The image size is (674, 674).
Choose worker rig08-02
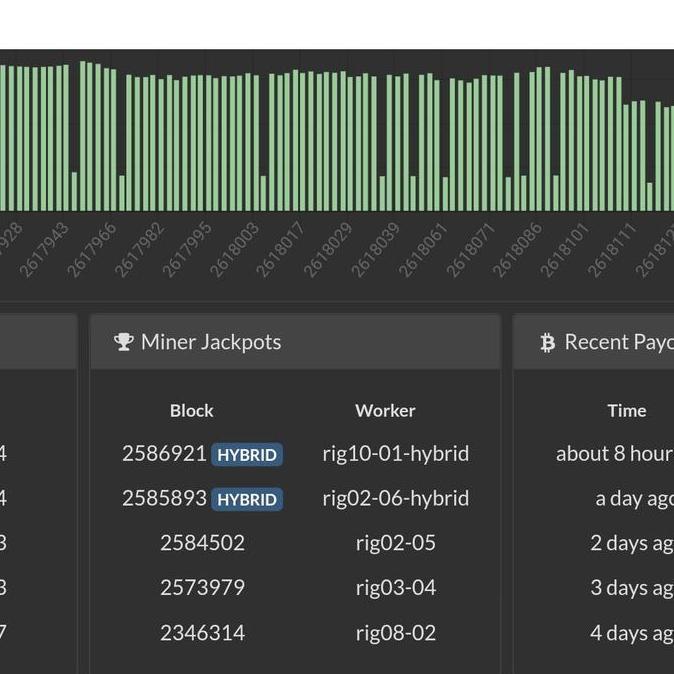tap(395, 633)
